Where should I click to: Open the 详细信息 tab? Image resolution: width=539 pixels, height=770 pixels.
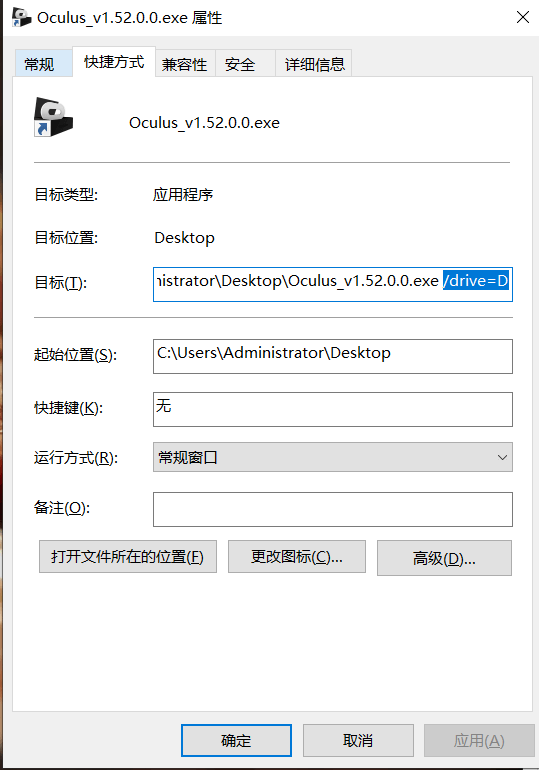[x=314, y=64]
